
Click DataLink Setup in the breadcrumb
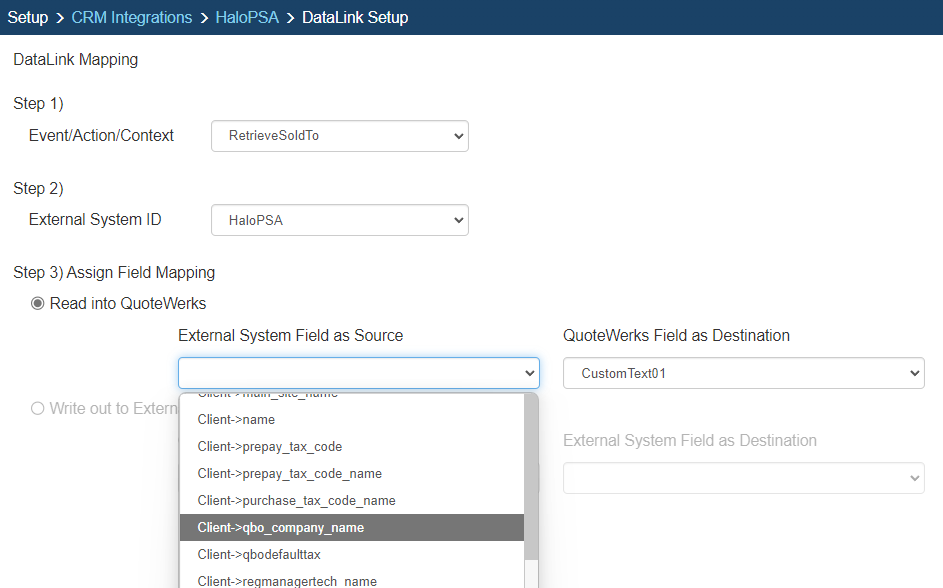355,18
